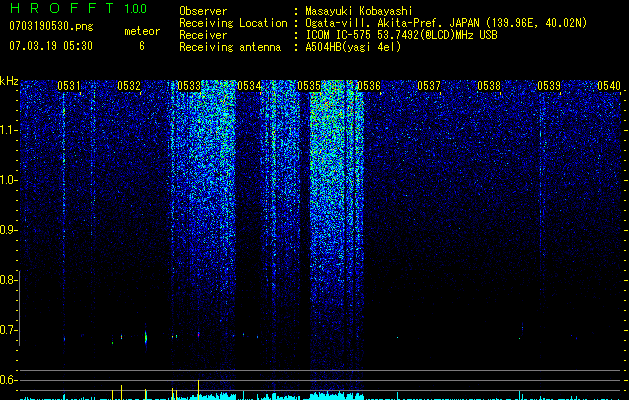Click the HROFFT 1.0.0 title text
The image size is (629, 400).
(78, 8)
